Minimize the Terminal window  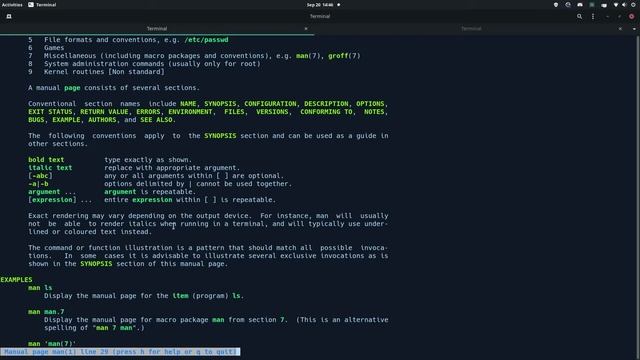pyautogui.click(x=607, y=16)
